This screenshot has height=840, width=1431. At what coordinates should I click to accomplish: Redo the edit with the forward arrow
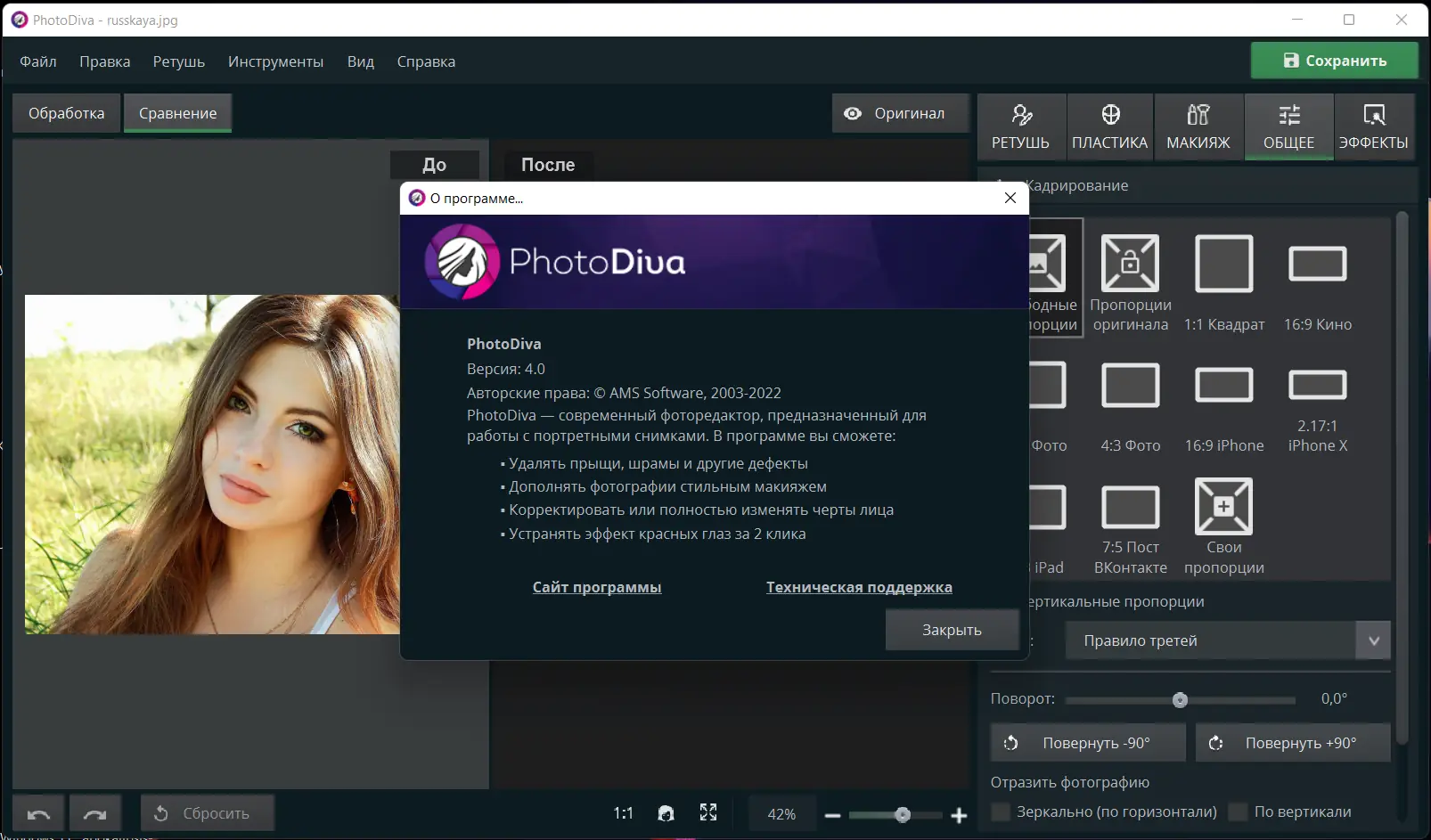tap(94, 813)
